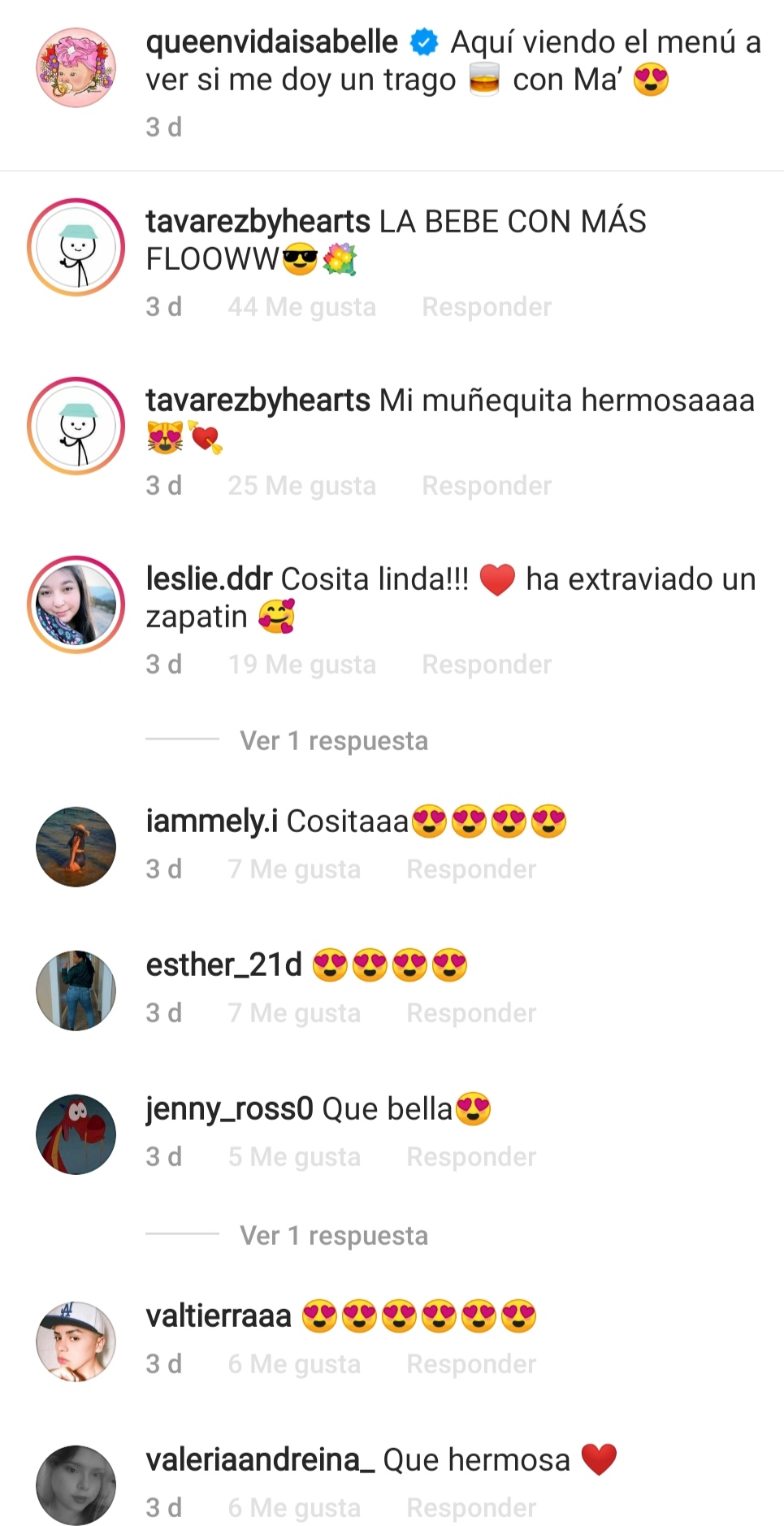Open valtierraaa's profile avatar
The height and width of the screenshot is (1526, 784).
point(76,1342)
